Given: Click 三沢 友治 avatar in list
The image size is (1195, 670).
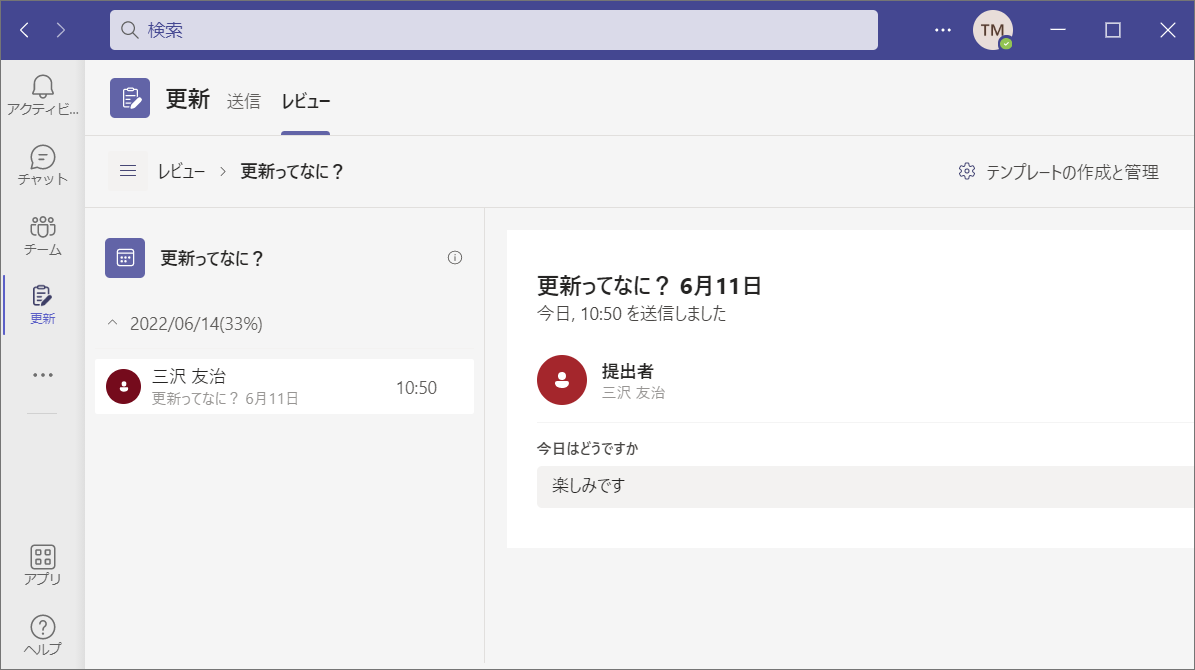Looking at the screenshot, I should (x=123, y=386).
